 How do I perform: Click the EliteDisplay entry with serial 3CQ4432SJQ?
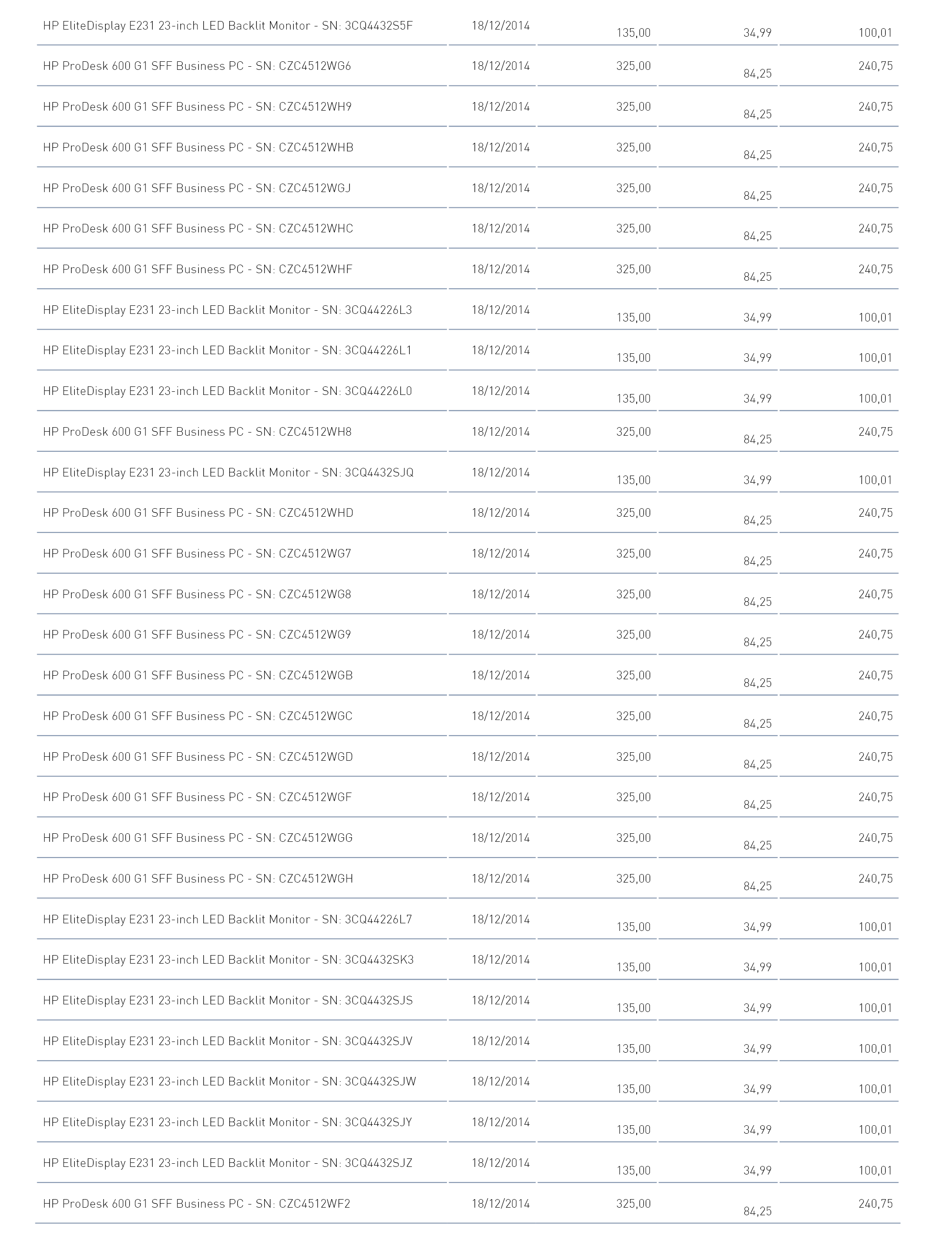pos(468,473)
